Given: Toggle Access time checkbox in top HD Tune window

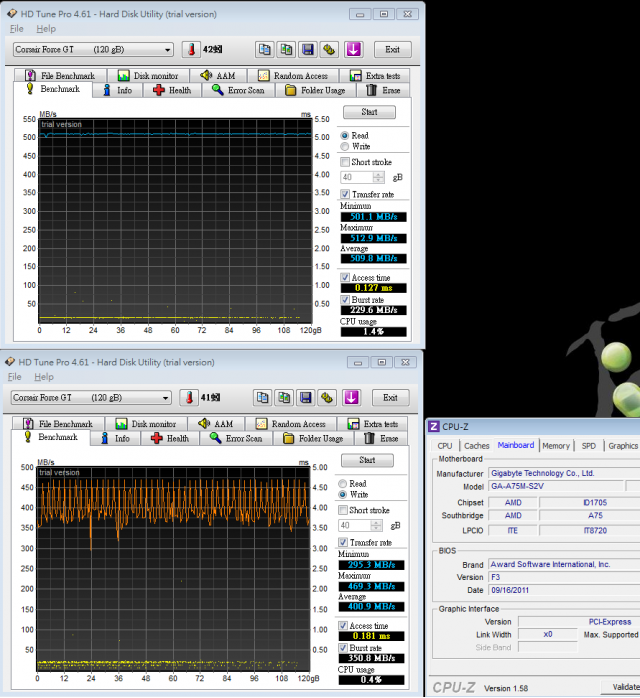Looking at the screenshot, I should point(345,277).
